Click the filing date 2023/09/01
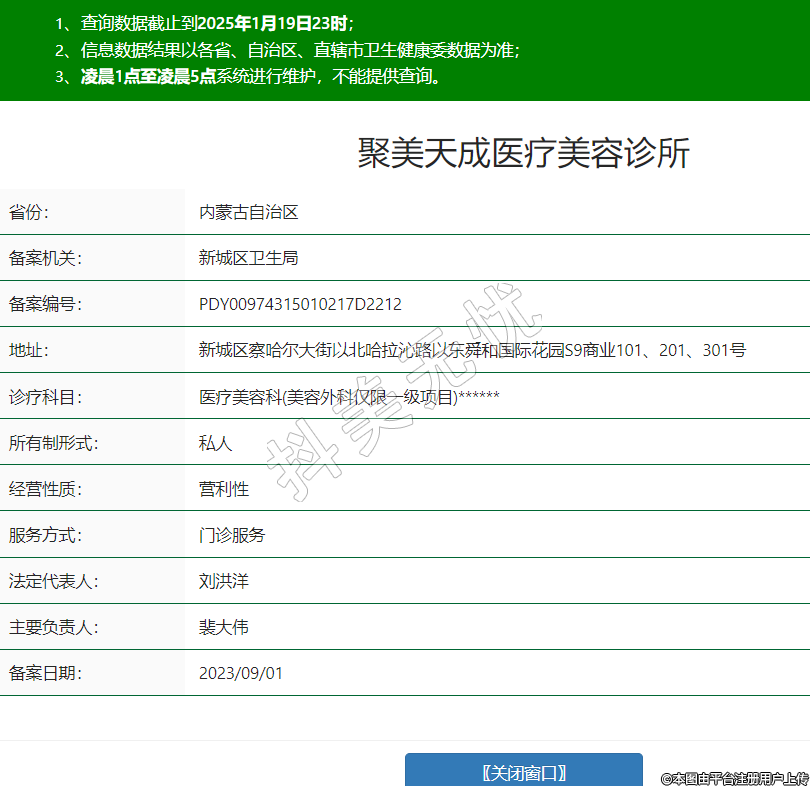 click(x=241, y=673)
